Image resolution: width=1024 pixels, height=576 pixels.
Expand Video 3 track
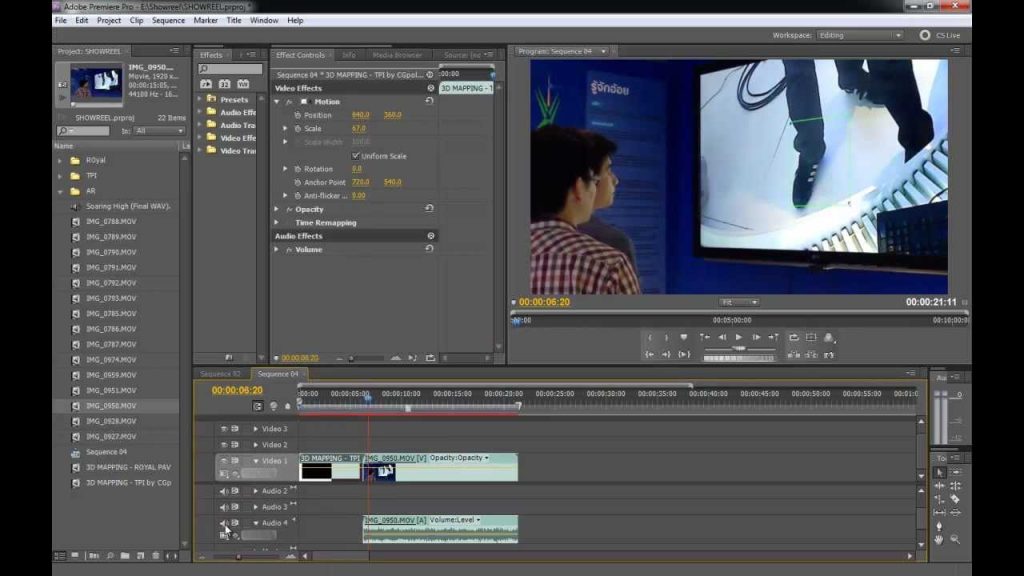[255, 429]
